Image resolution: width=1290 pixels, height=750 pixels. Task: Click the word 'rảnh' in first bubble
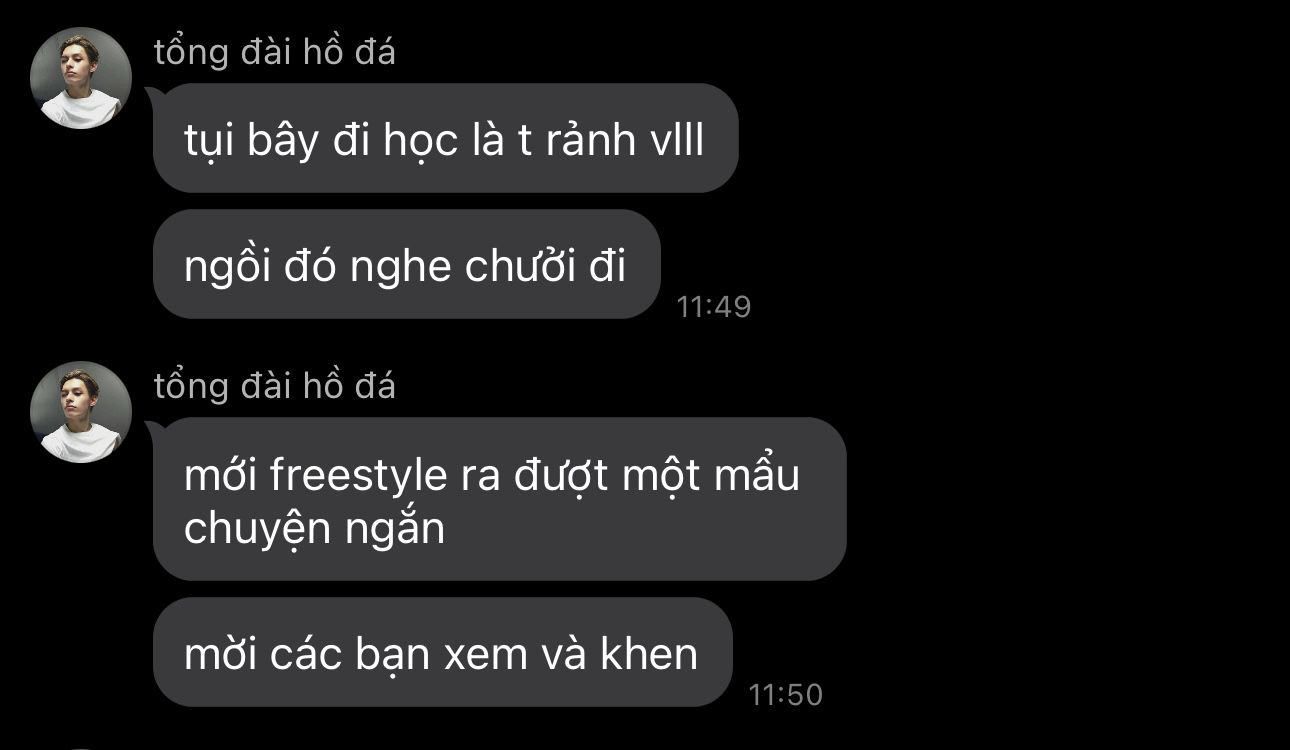pos(591,141)
